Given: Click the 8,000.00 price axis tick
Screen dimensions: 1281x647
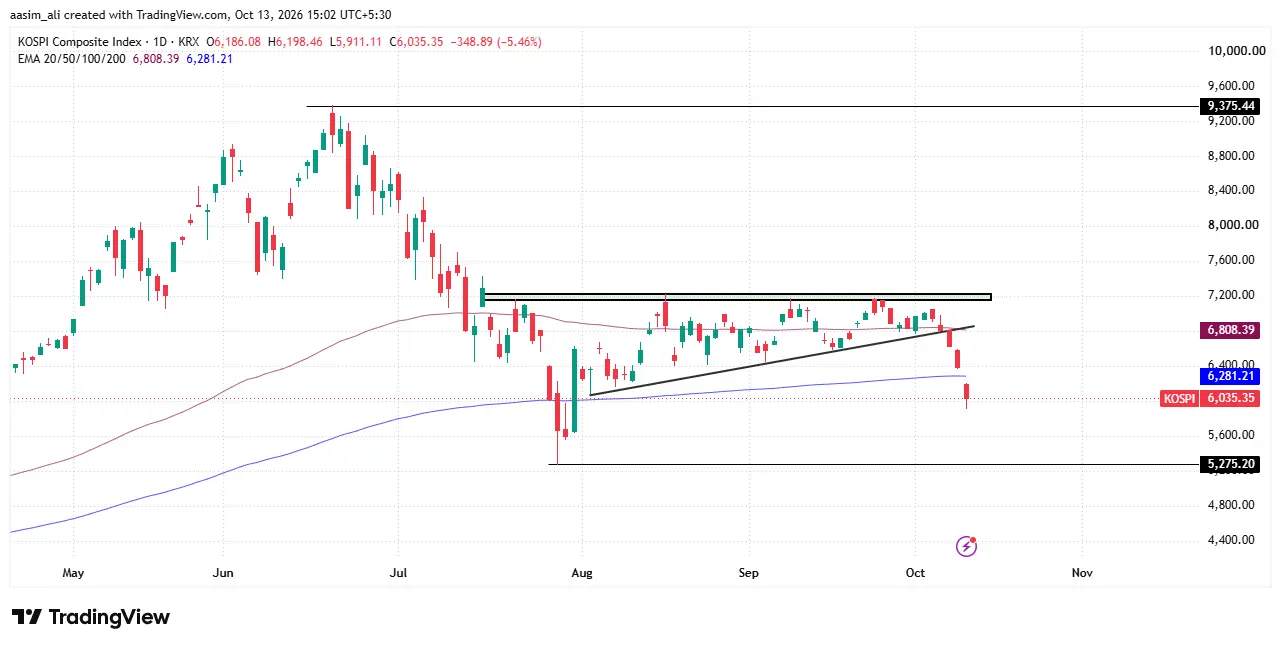Looking at the screenshot, I should 1231,225.
